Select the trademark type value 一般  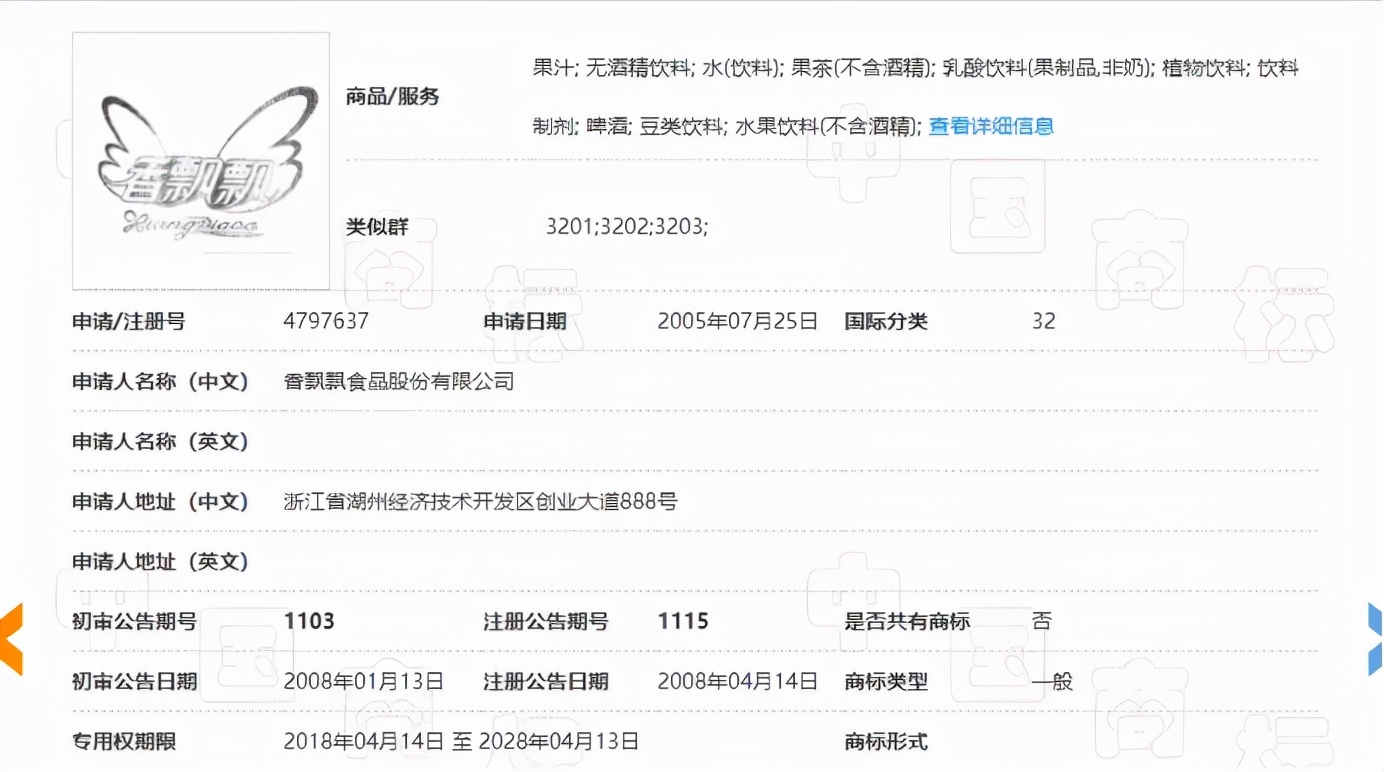pos(1052,681)
